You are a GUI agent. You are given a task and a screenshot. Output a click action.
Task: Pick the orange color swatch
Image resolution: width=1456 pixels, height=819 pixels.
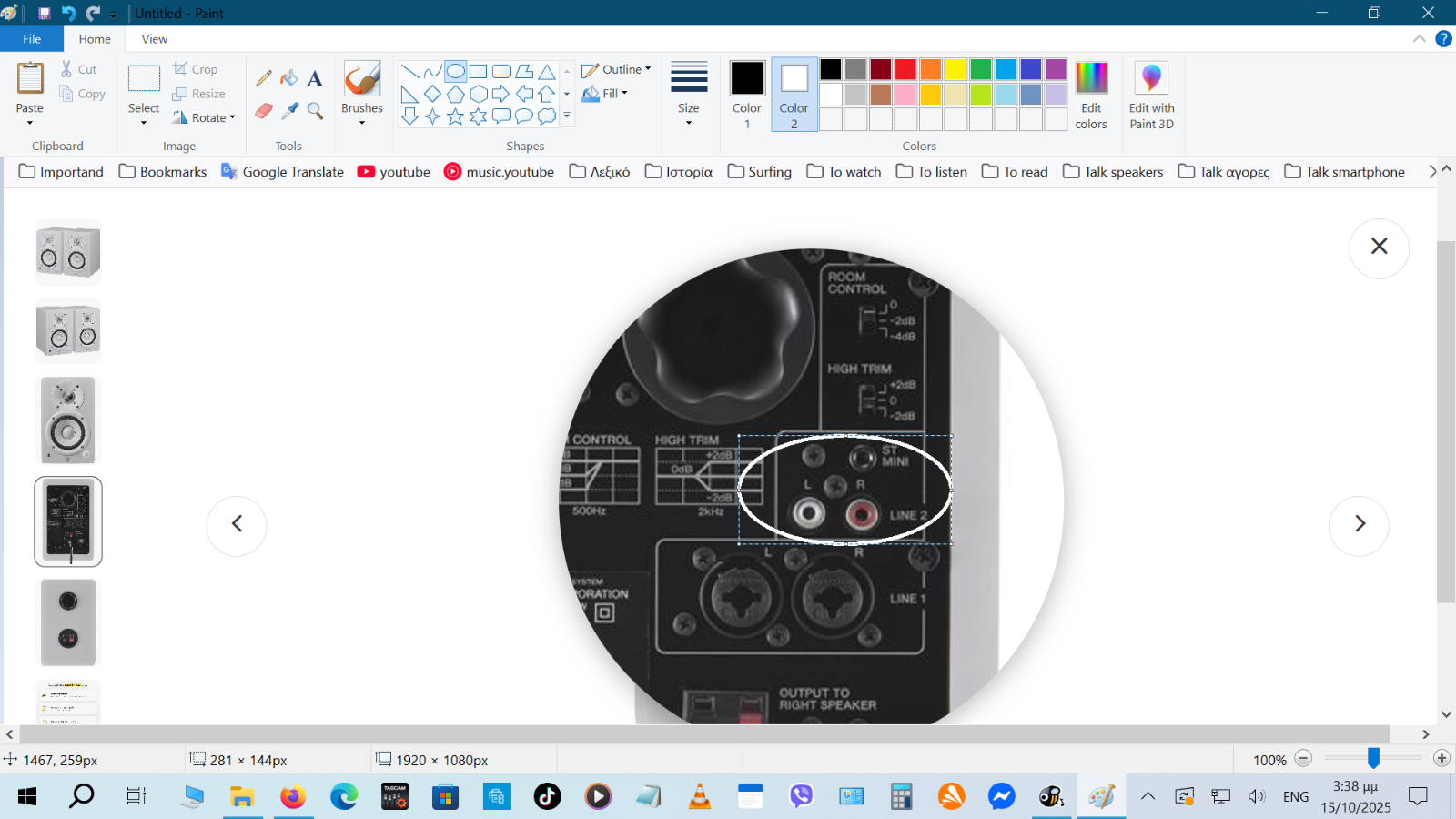click(x=930, y=70)
